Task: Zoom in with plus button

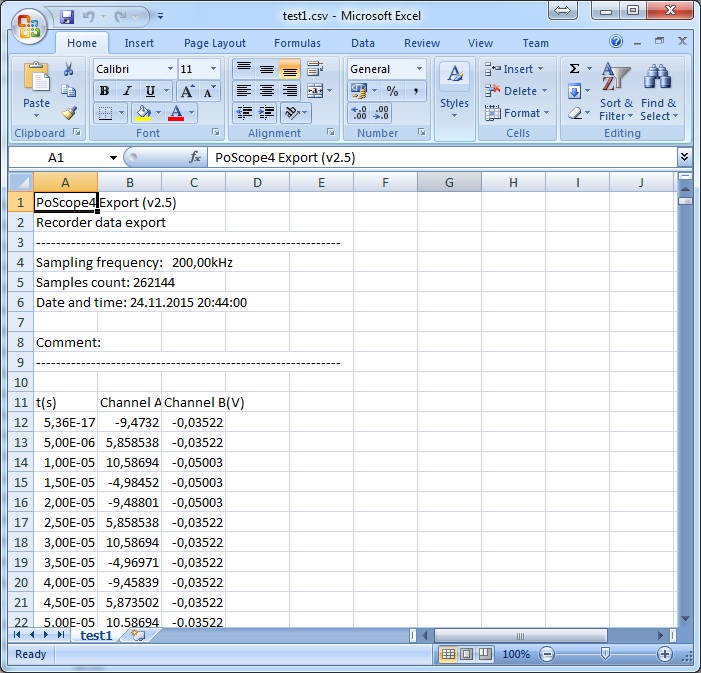Action: point(665,655)
